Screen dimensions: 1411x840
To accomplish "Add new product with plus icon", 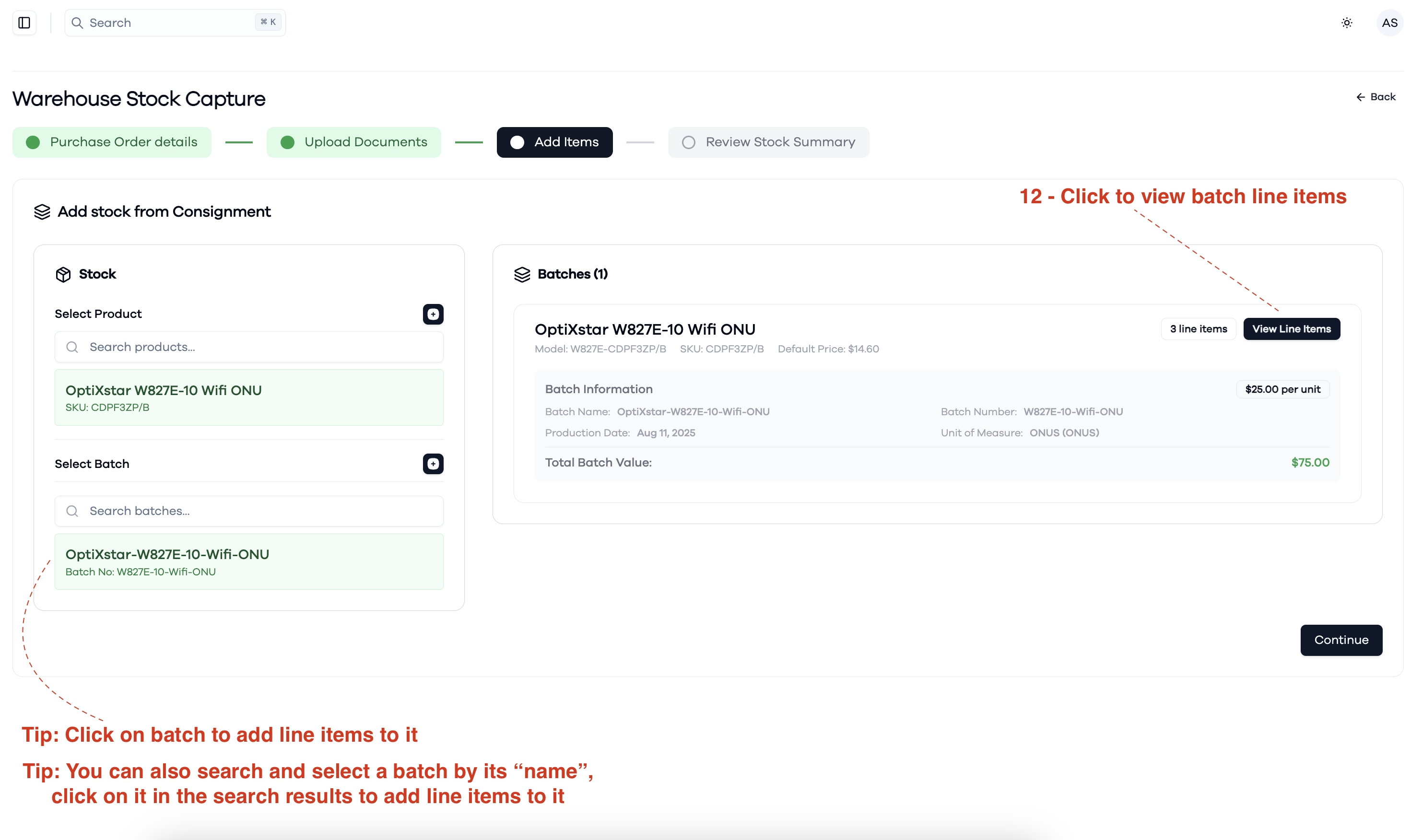I will tap(433, 314).
